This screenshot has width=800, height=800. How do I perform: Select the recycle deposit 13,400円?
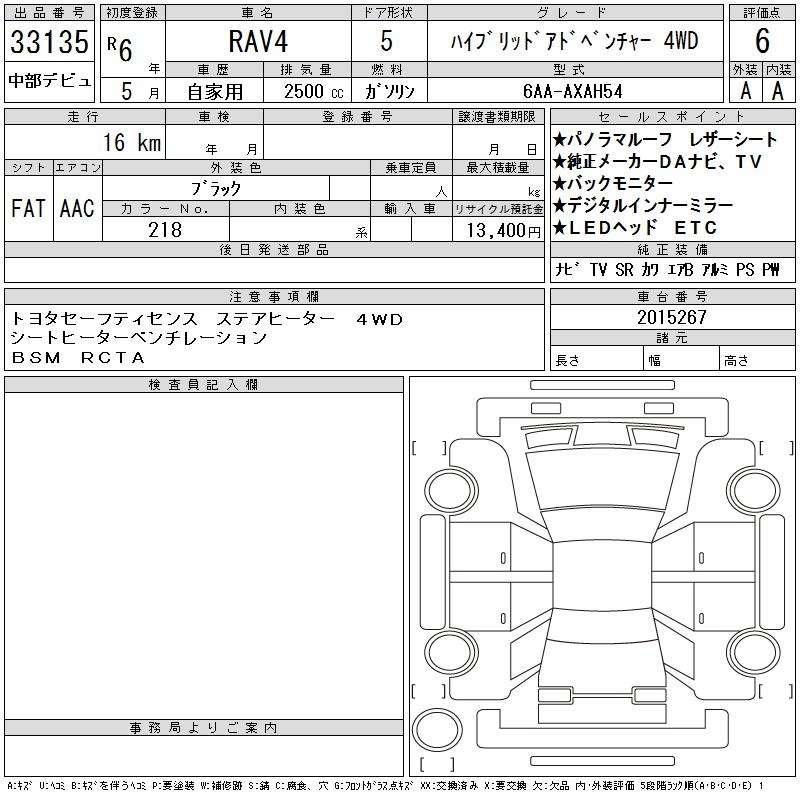coord(503,231)
